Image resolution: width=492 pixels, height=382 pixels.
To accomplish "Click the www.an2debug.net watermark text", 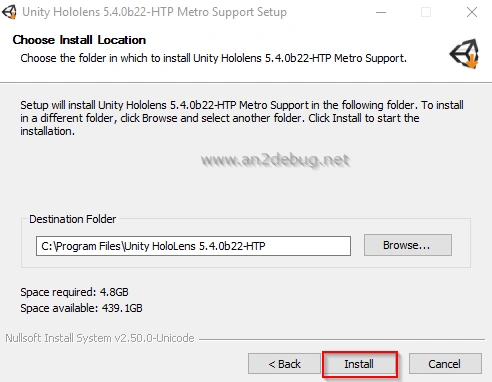I will 275,160.
